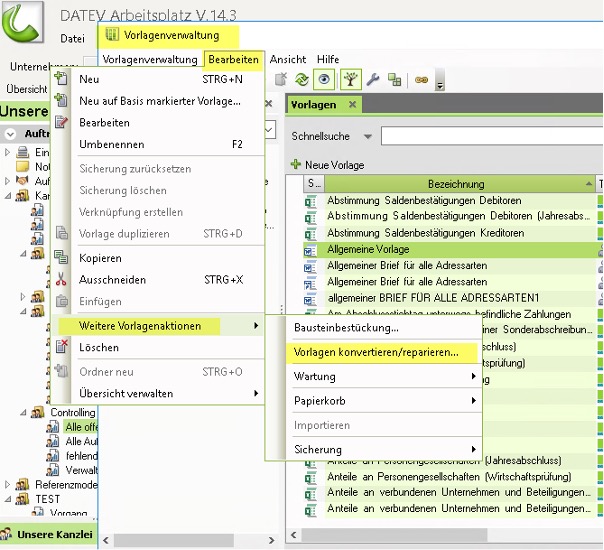This screenshot has height=550, width=604.
Task: Click the chain link icon in toolbar
Action: coord(421,80)
